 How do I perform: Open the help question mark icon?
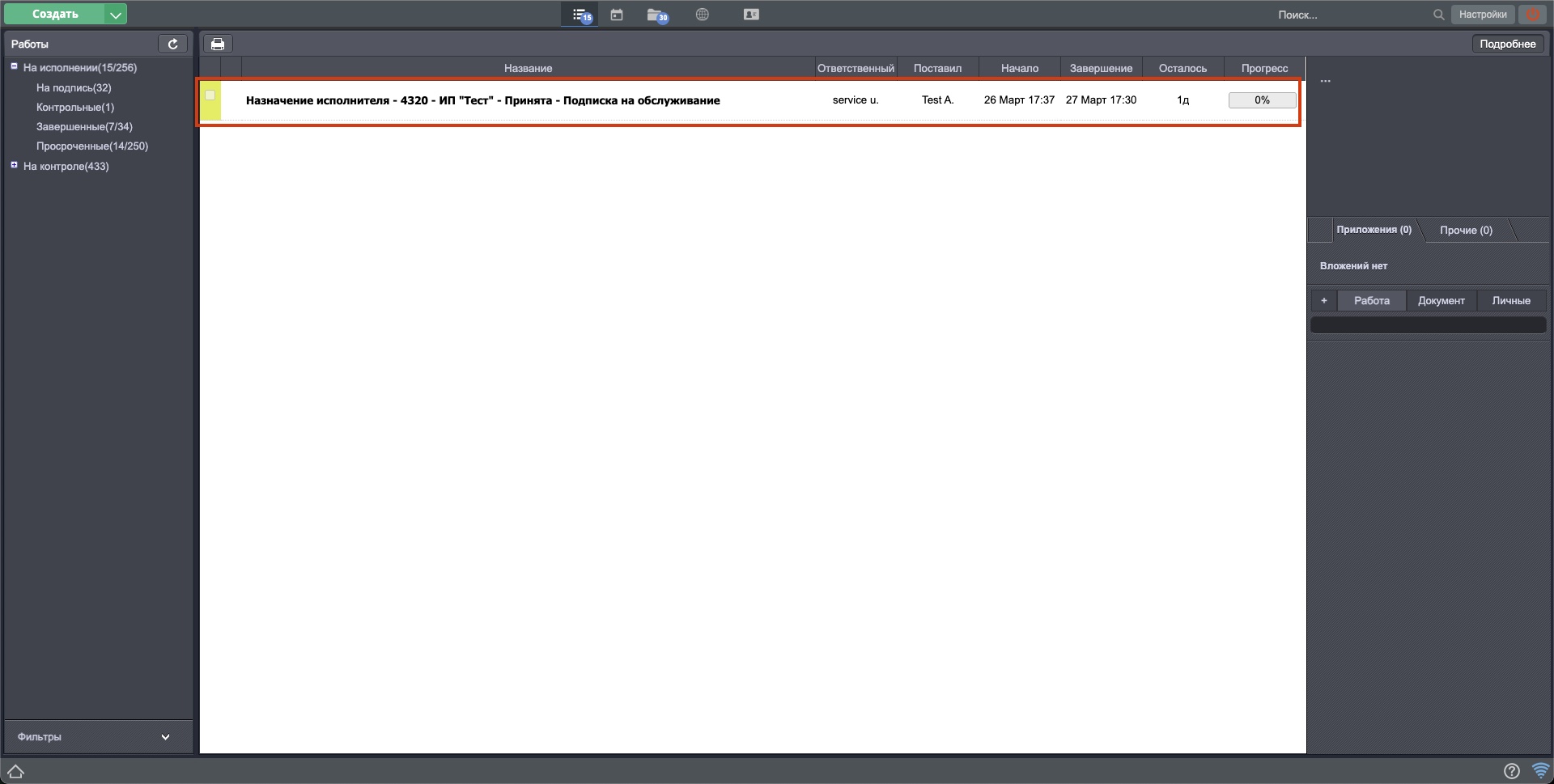(x=1510, y=772)
